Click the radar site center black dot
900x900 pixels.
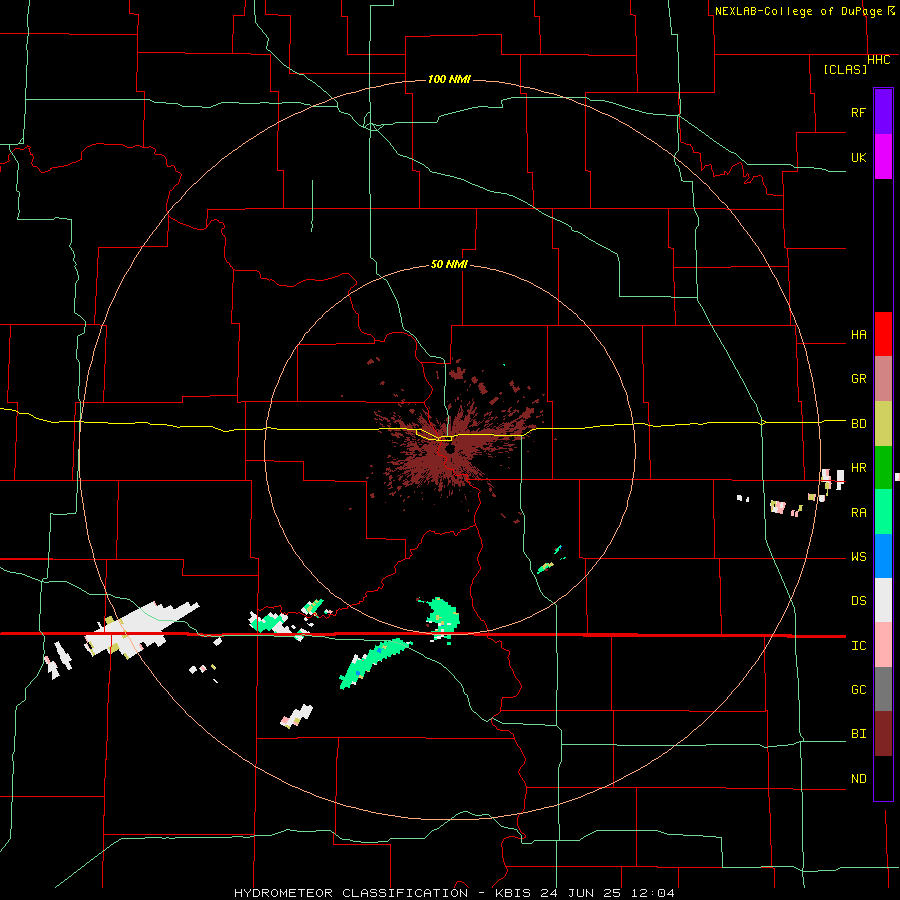click(x=449, y=448)
